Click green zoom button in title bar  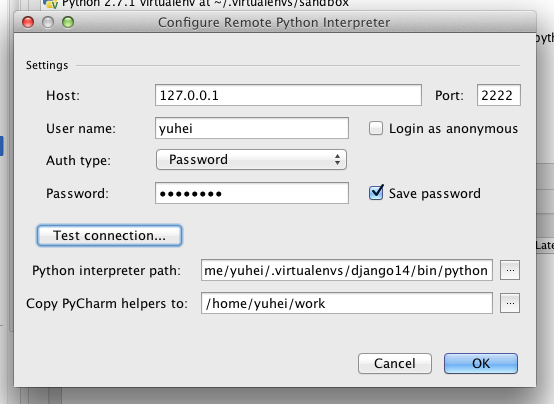pyautogui.click(x=68, y=22)
